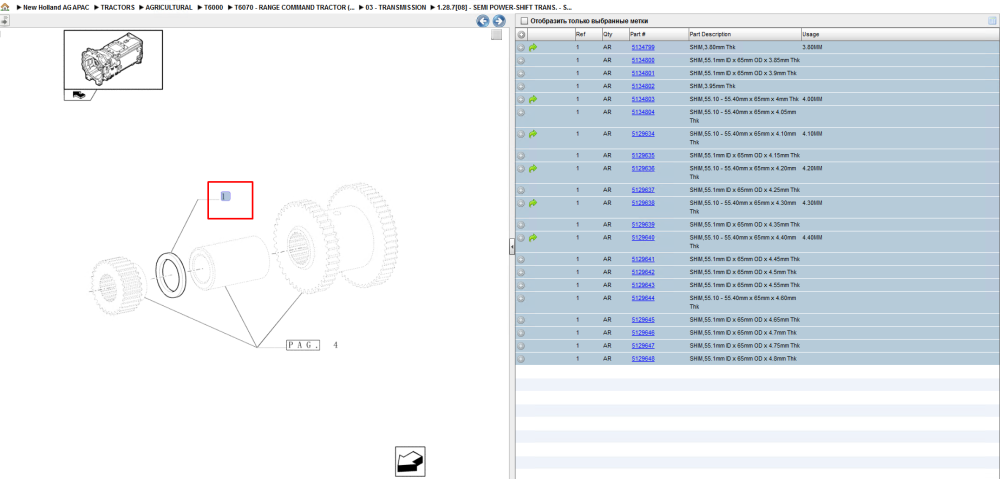Click green arrow for part 5129640
Image resolution: width=1000 pixels, height=479 pixels.
coord(533,237)
